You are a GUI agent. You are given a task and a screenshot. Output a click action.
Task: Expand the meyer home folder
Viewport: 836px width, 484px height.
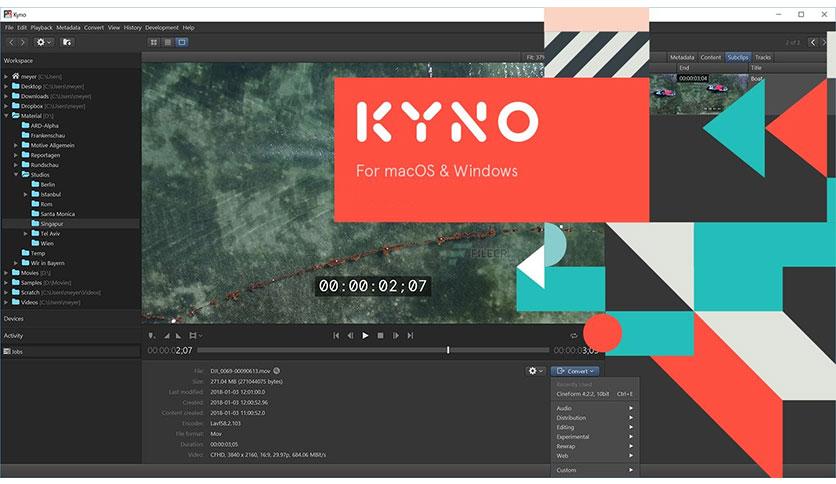click(x=6, y=77)
